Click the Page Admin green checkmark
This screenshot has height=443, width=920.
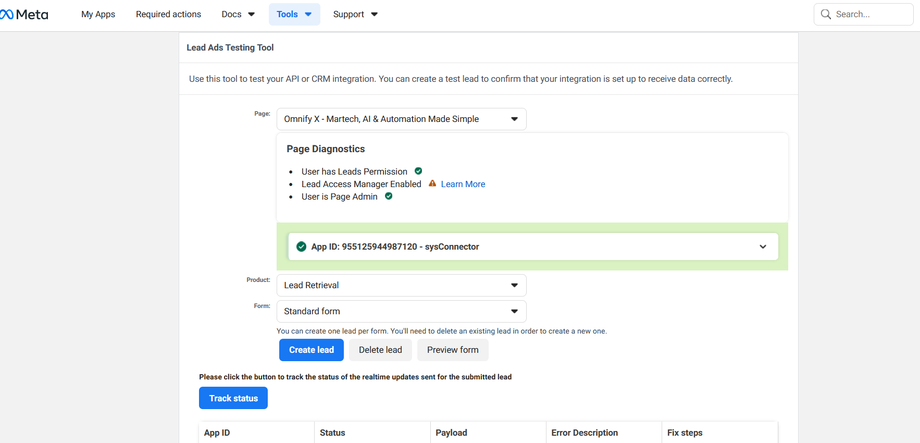[x=389, y=196]
